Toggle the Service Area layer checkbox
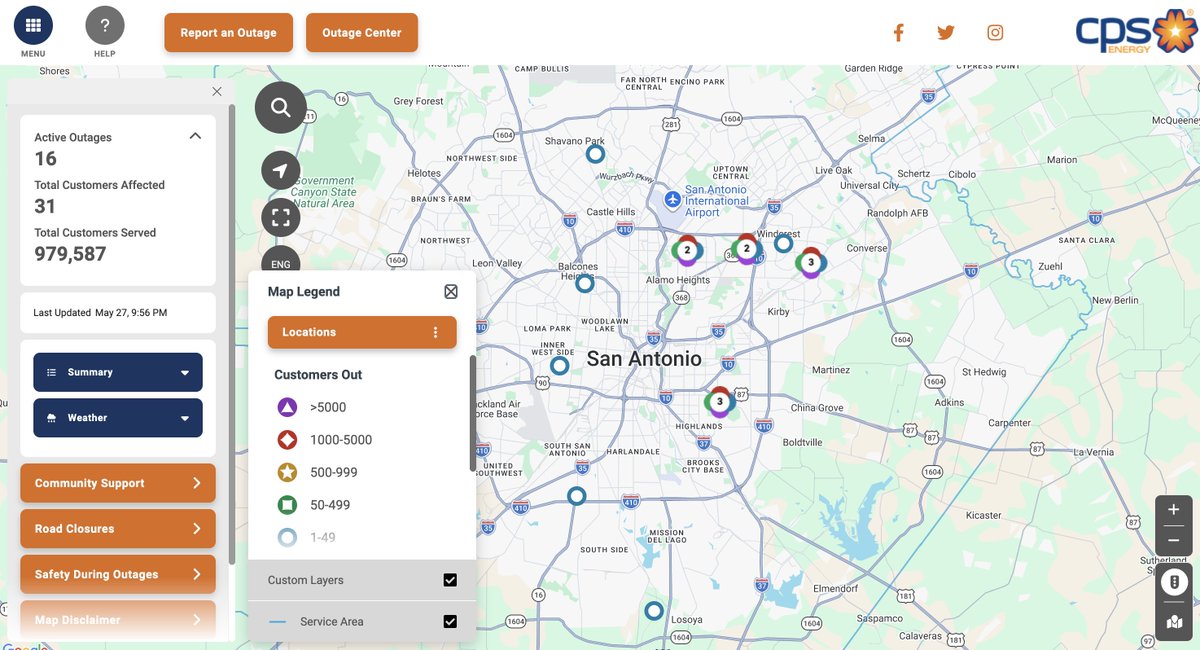The image size is (1200, 650). tap(450, 622)
